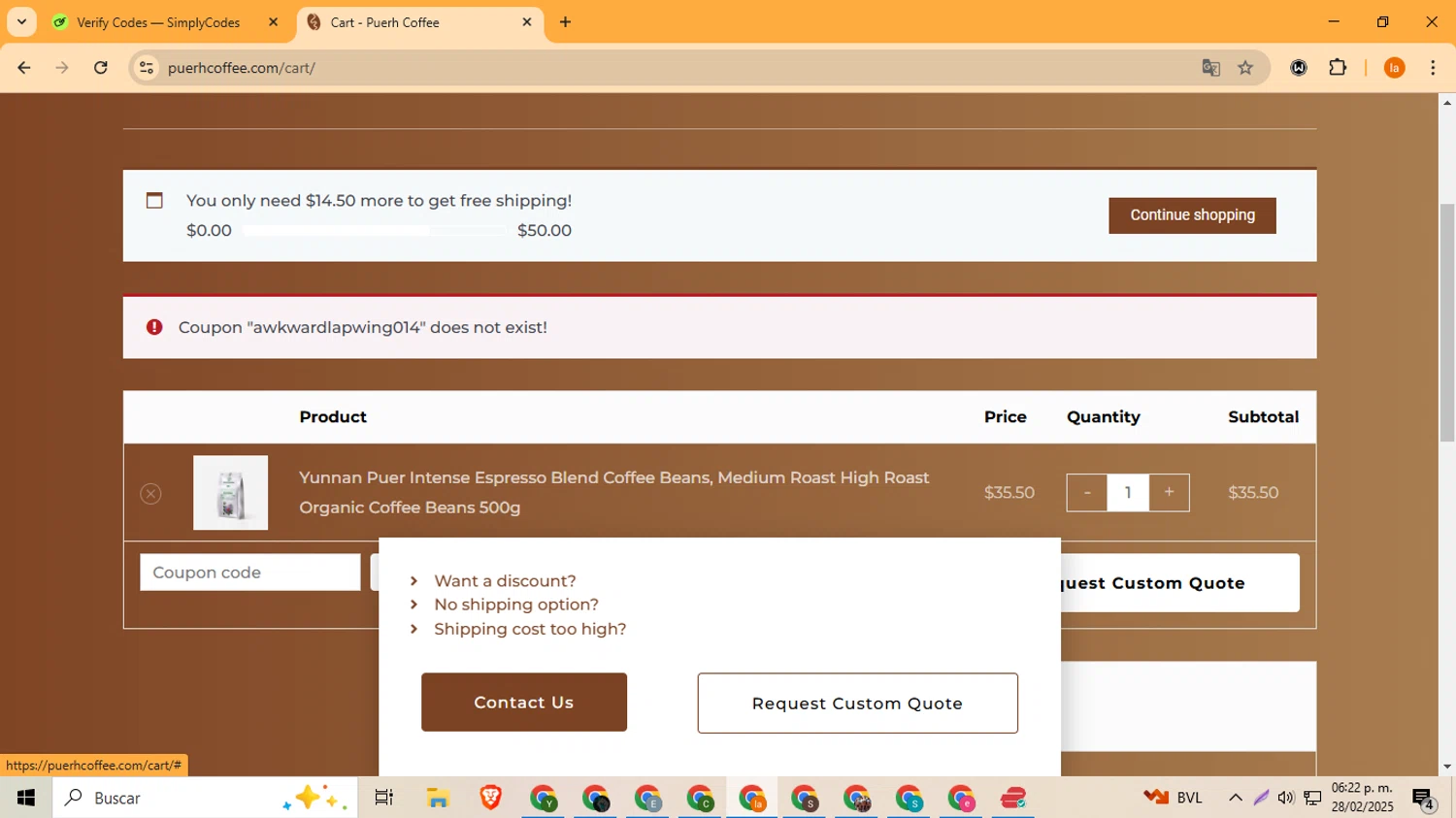Open the taskbar clock and date
The width and height of the screenshot is (1456, 818).
click(x=1363, y=798)
